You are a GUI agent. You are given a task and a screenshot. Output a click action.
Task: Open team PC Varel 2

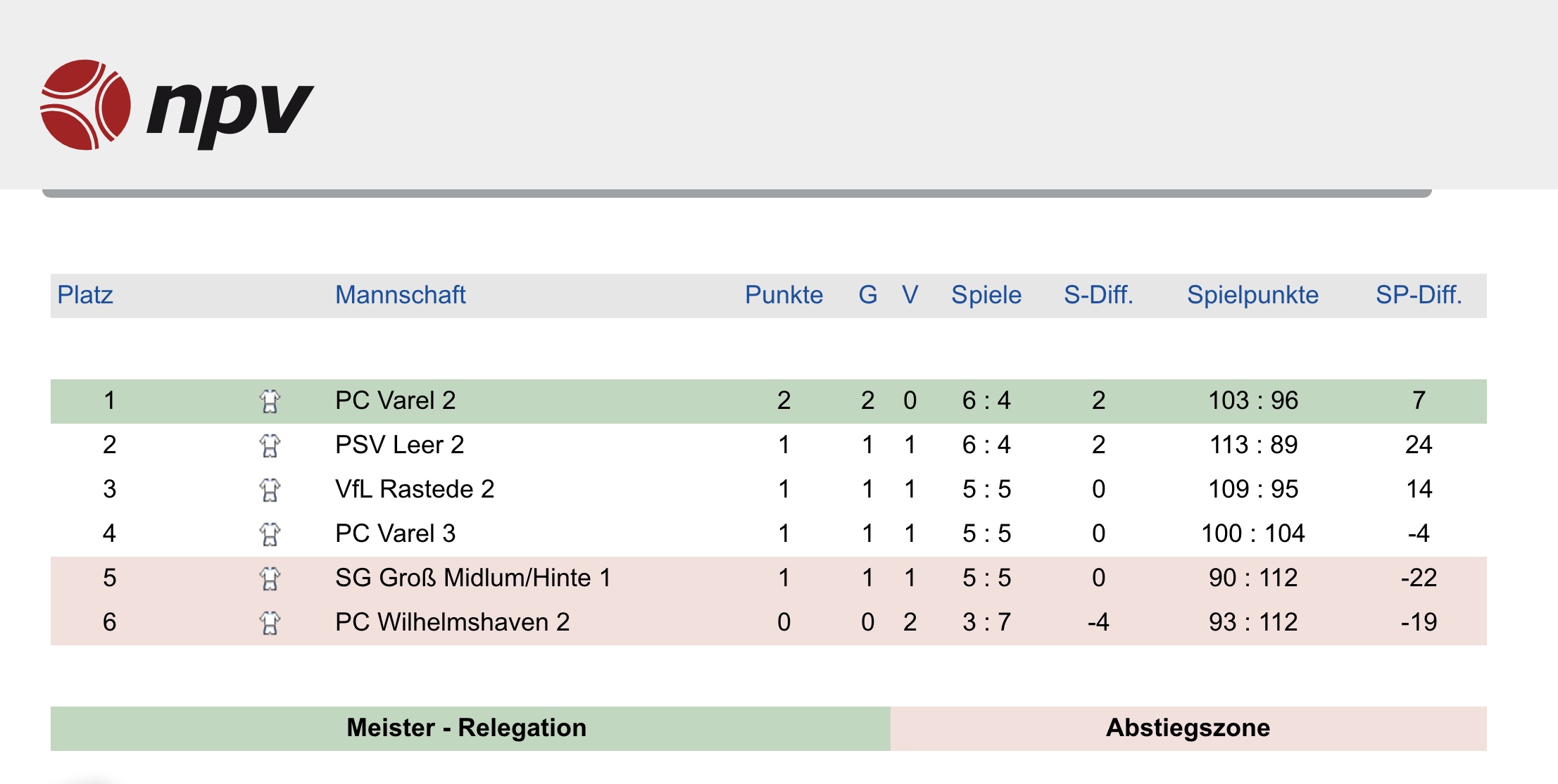[x=396, y=400]
